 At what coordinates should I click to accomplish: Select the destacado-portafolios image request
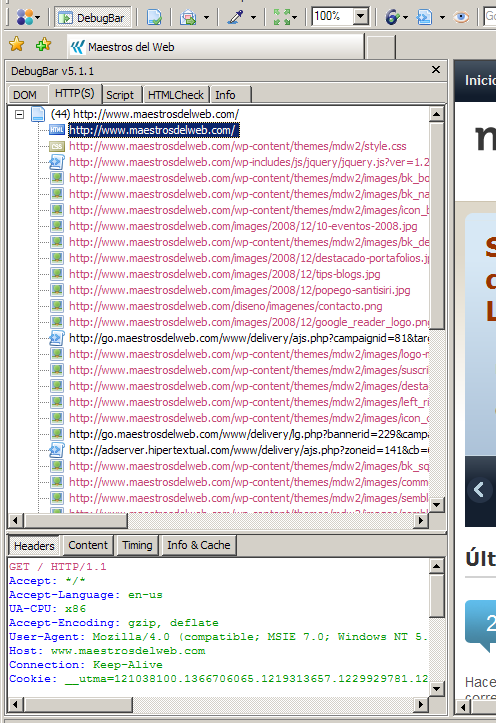click(249, 258)
